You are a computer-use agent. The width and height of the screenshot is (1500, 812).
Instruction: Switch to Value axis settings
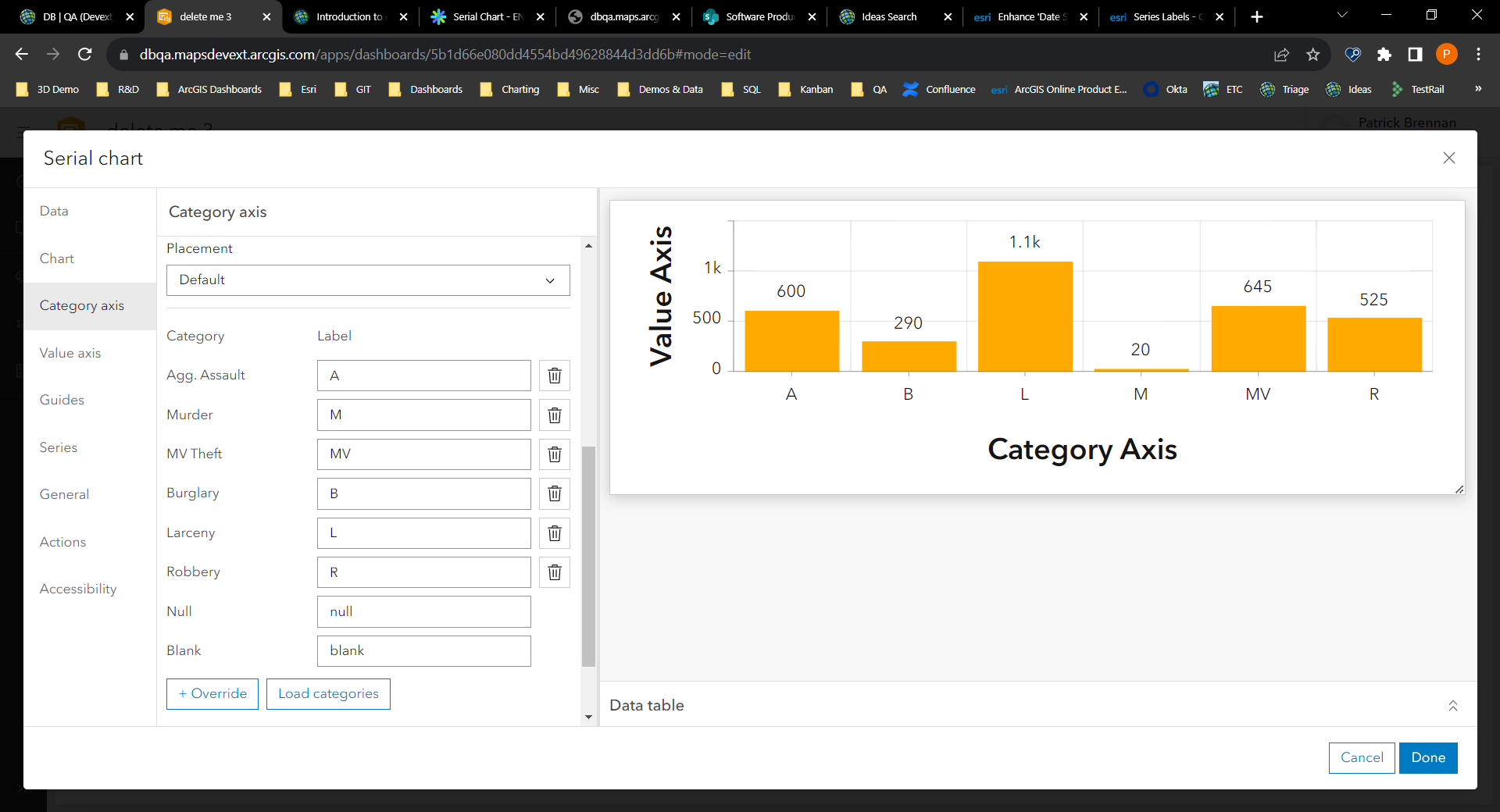tap(70, 353)
